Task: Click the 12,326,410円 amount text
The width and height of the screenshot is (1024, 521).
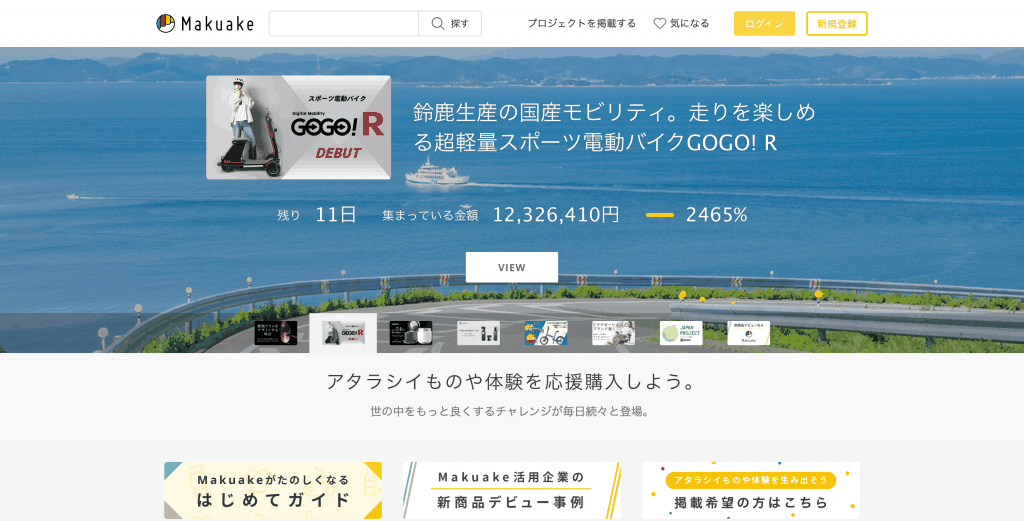Action: click(556, 215)
